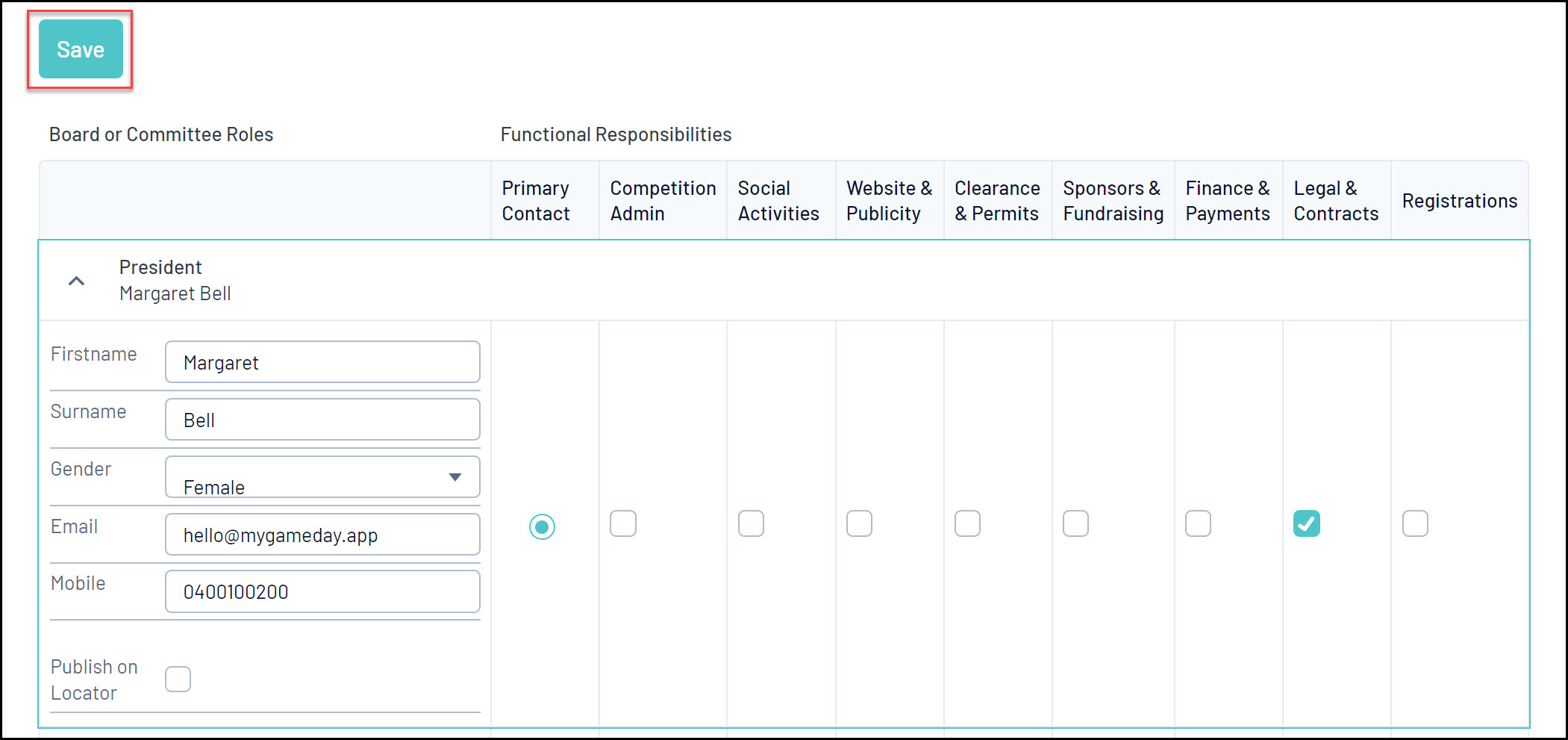Enable the Social Activities checkbox
Image resolution: width=1568 pixels, height=740 pixels.
click(751, 523)
